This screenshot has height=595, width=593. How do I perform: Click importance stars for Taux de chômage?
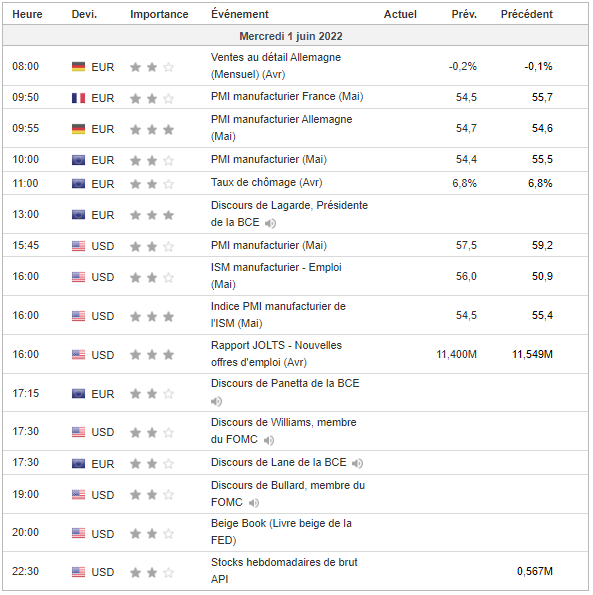(x=152, y=184)
